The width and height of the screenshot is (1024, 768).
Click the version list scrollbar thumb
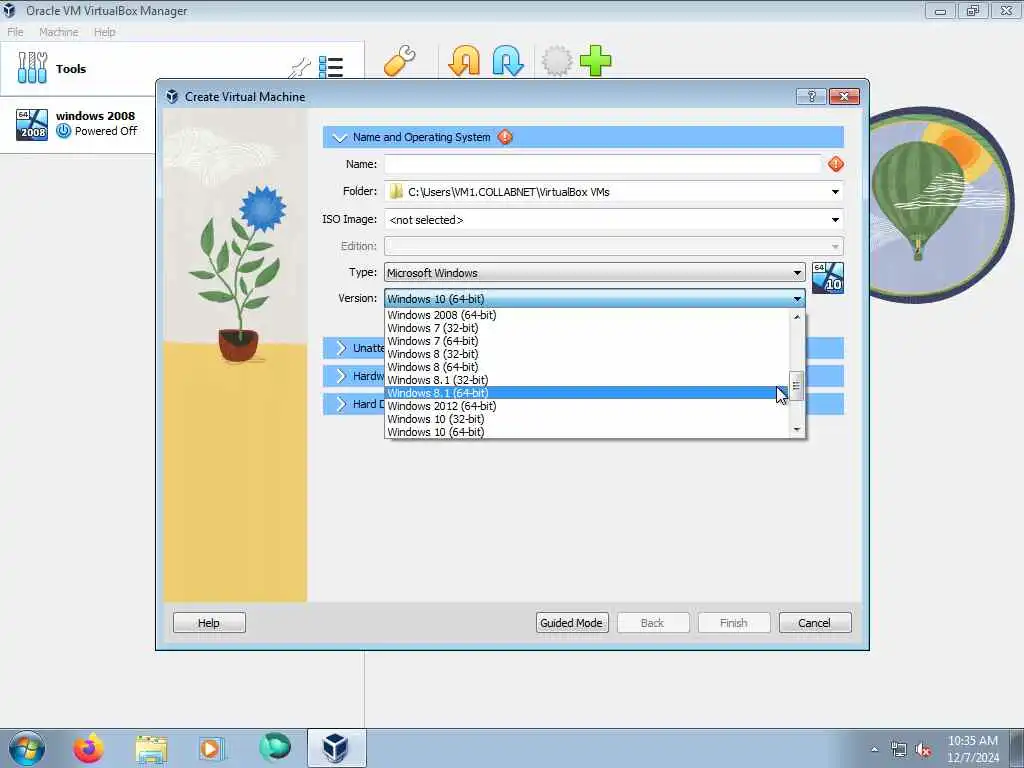coord(796,385)
